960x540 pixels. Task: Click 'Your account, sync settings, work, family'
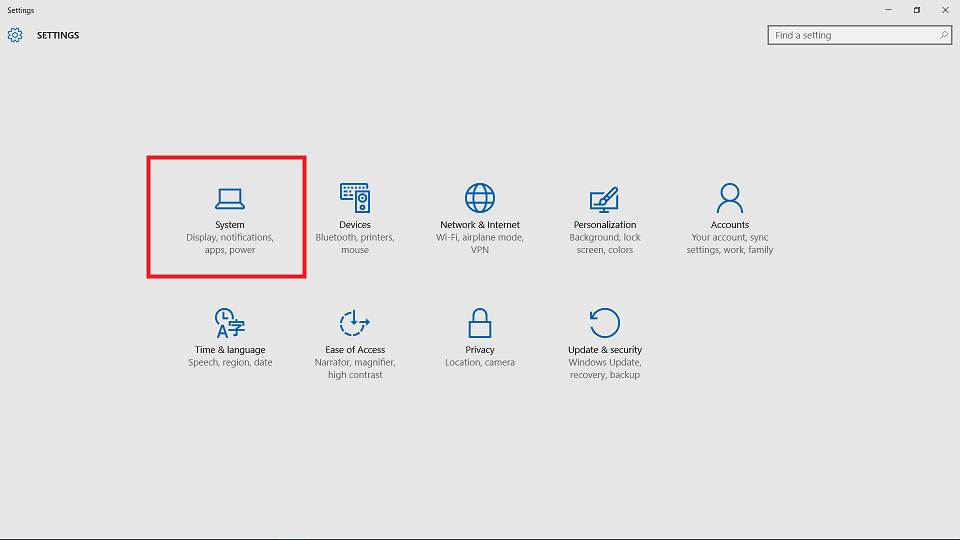click(730, 244)
